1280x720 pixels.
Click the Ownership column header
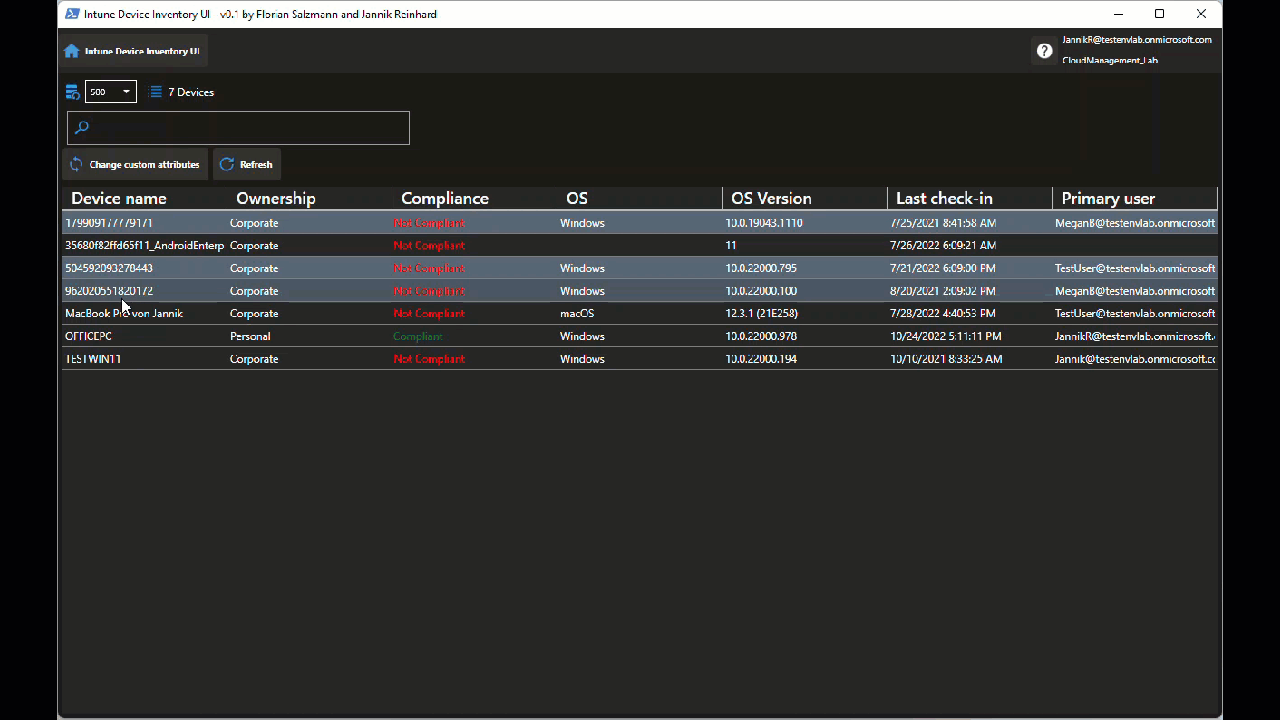click(x=275, y=198)
